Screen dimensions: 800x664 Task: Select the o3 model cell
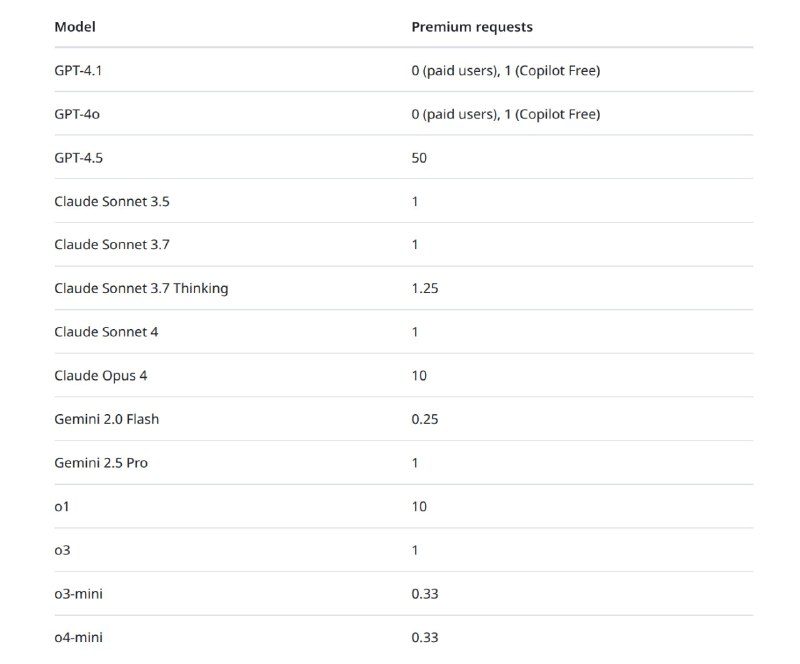click(62, 550)
